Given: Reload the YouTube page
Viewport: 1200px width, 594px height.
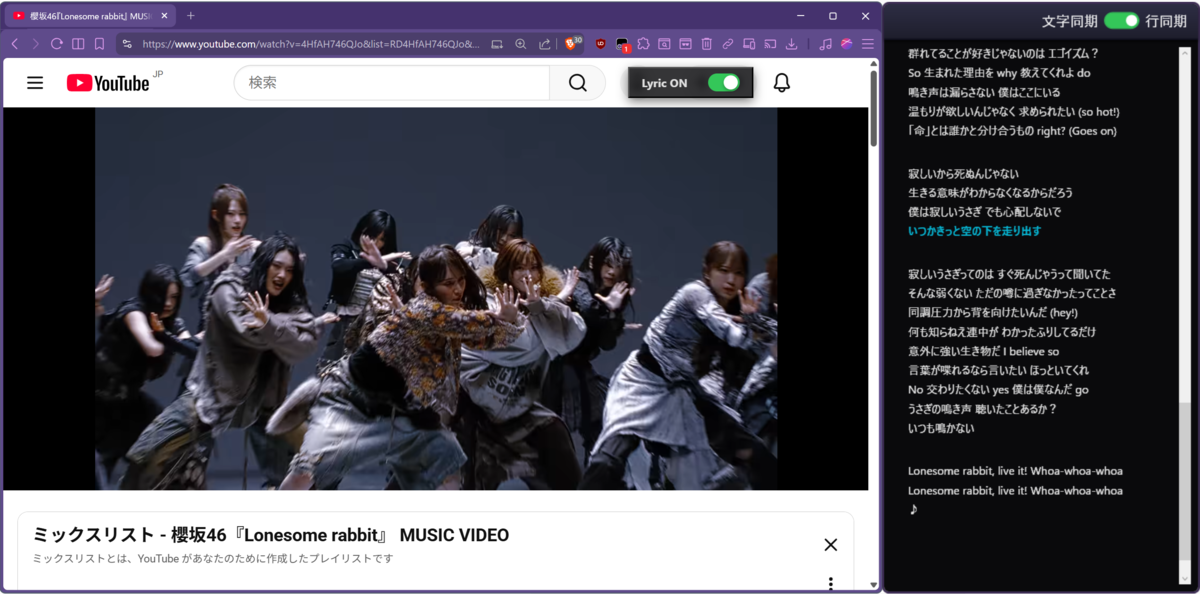Looking at the screenshot, I should tap(57, 44).
